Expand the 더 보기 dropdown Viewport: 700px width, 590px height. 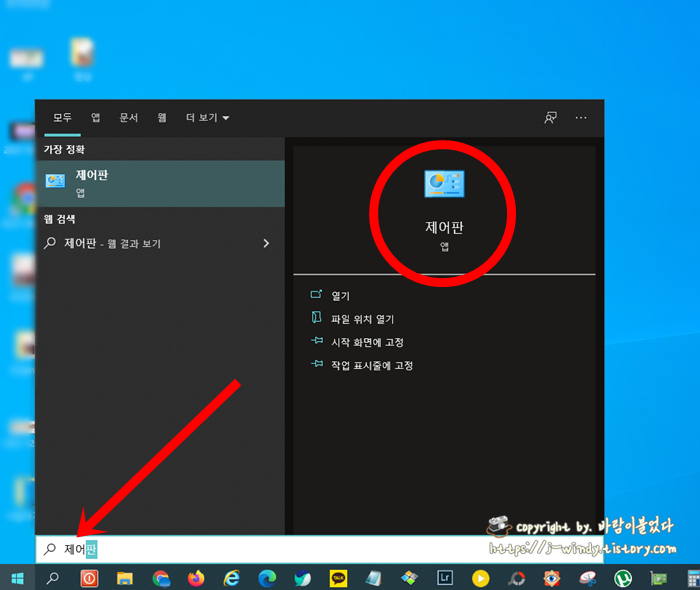tap(208, 117)
